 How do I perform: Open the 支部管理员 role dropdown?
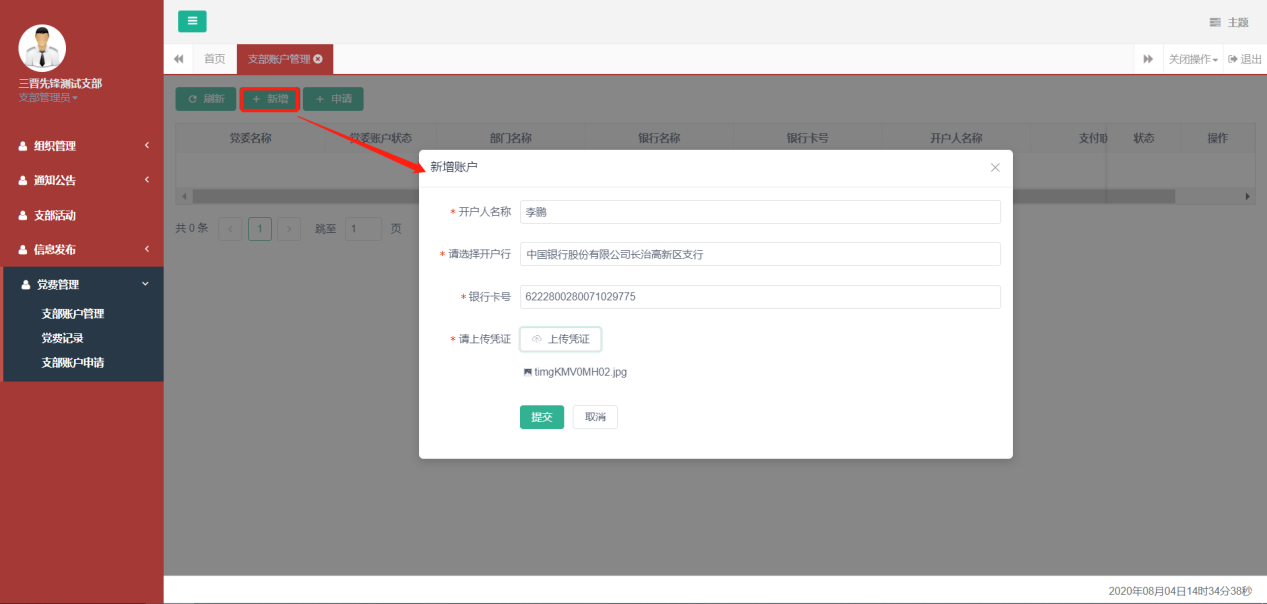coord(48,97)
